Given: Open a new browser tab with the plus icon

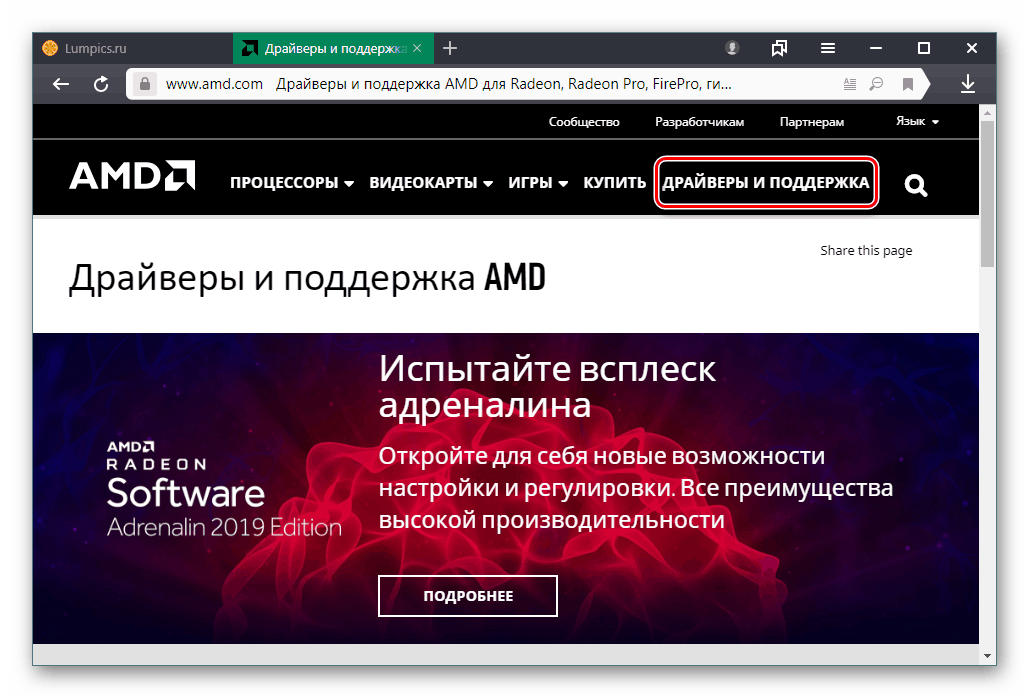Looking at the screenshot, I should click(450, 47).
